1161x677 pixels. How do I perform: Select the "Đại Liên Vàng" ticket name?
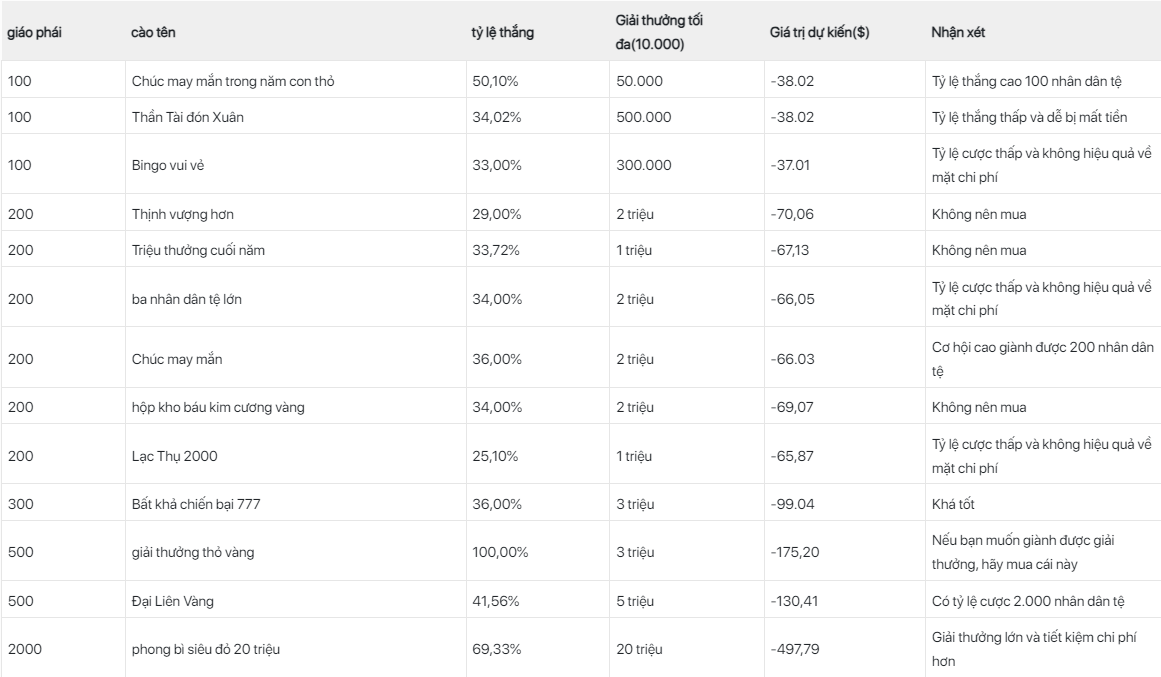pyautogui.click(x=174, y=601)
